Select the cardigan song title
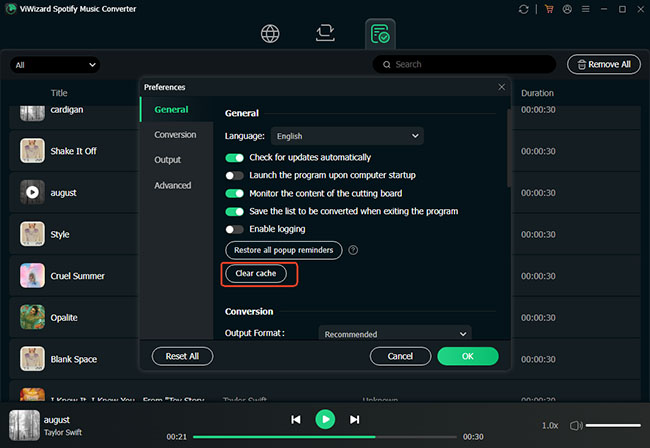This screenshot has width=650, height=448. (x=67, y=110)
